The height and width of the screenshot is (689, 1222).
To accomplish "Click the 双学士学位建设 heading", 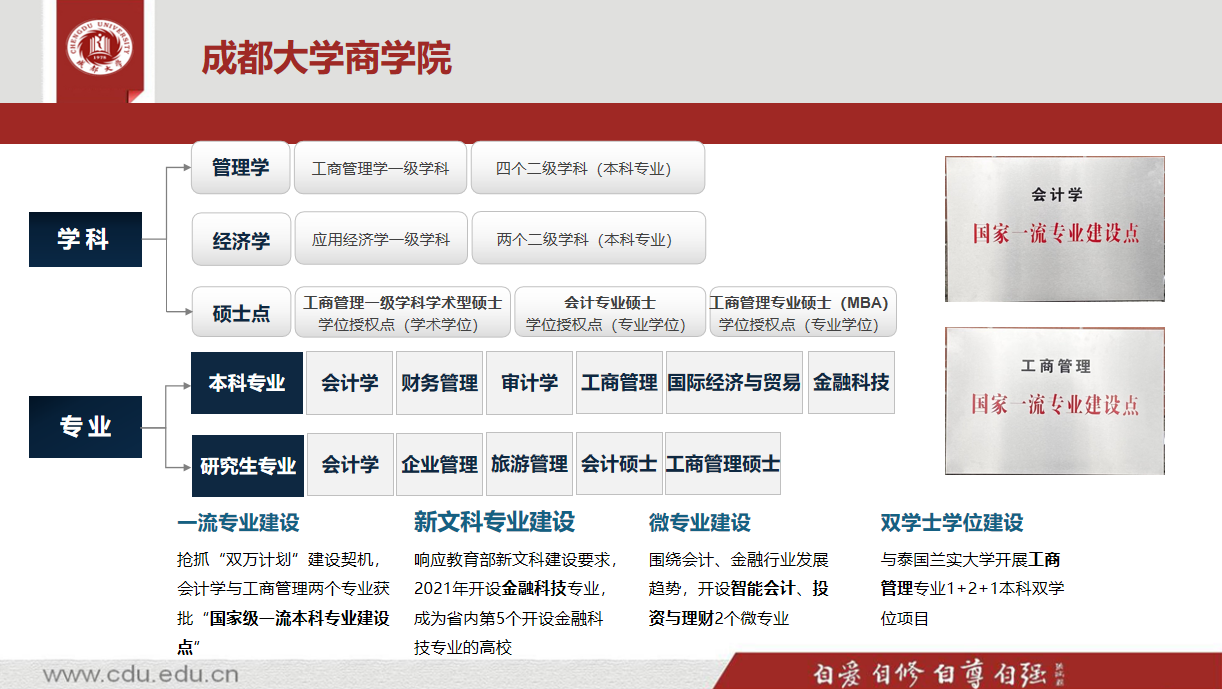I will pyautogui.click(x=951, y=523).
